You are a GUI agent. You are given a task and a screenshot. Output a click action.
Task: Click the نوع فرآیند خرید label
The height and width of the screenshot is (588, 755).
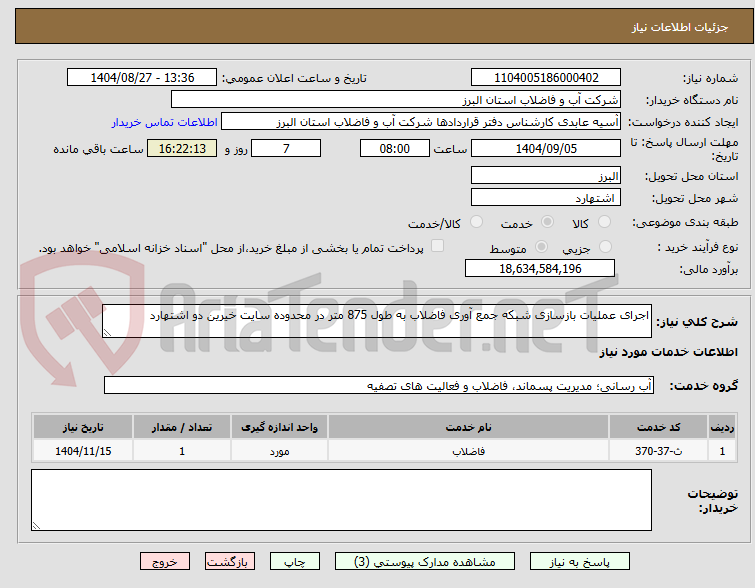(x=698, y=248)
